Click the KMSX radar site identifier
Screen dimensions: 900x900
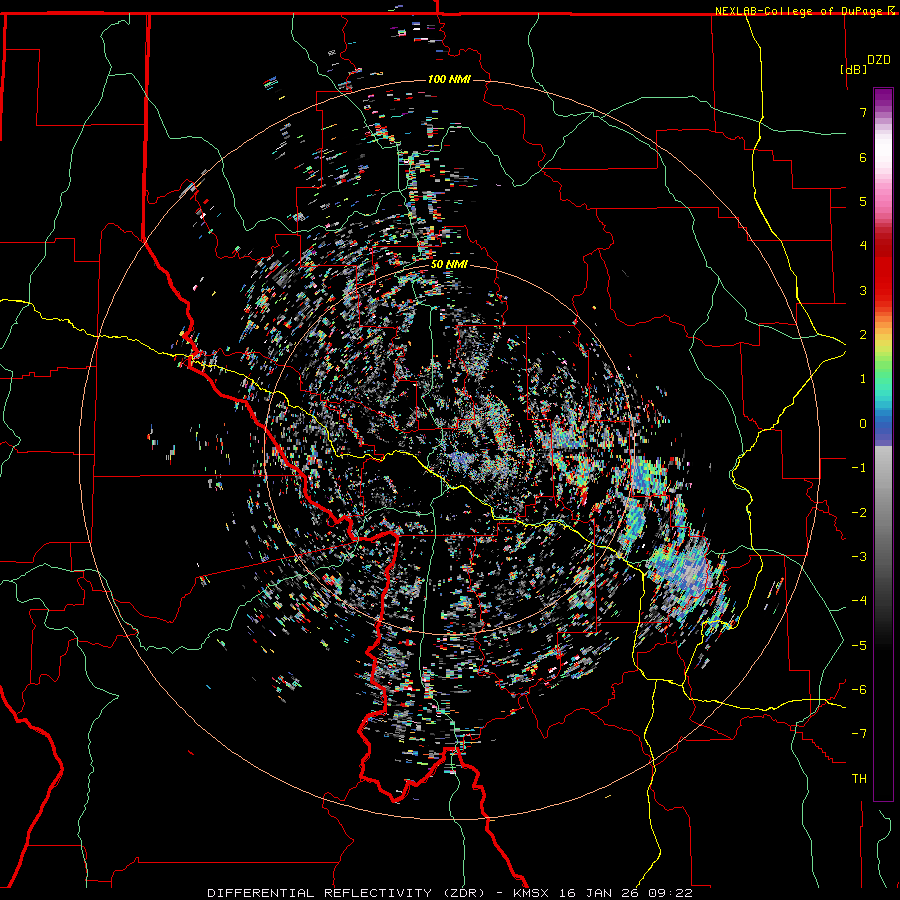click(533, 893)
